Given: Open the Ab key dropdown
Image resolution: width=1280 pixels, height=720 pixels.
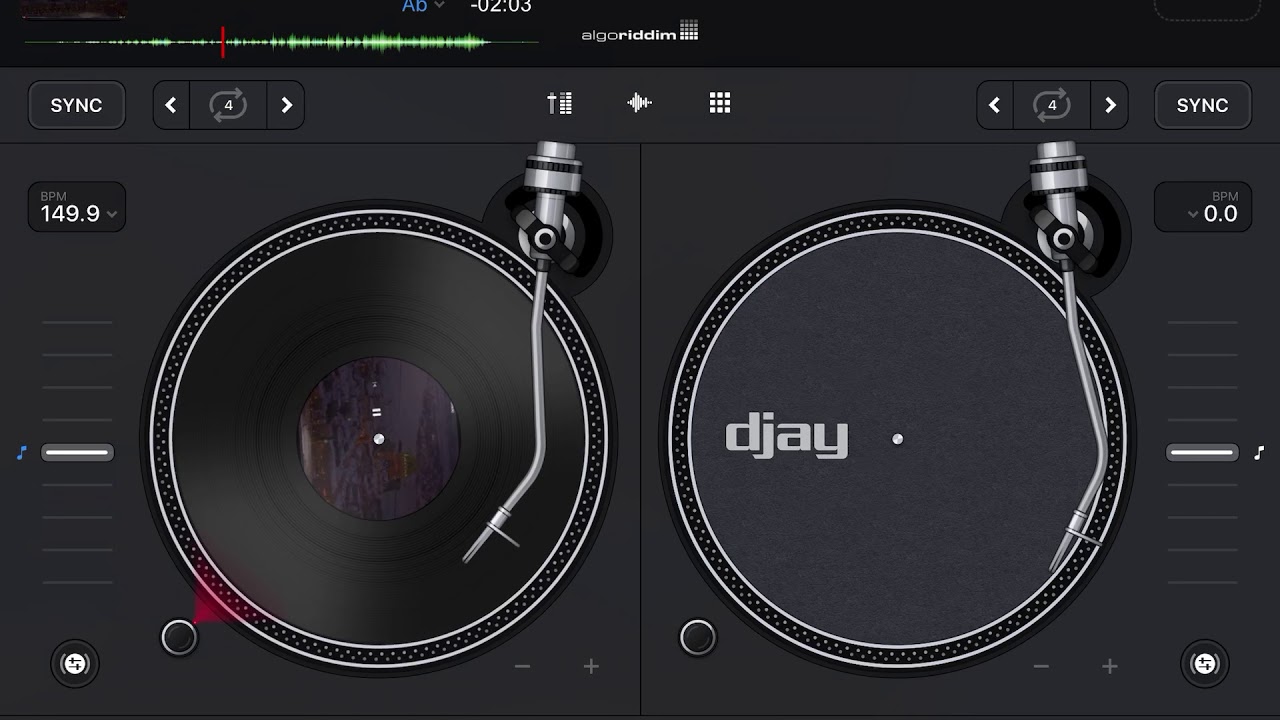Looking at the screenshot, I should (423, 7).
